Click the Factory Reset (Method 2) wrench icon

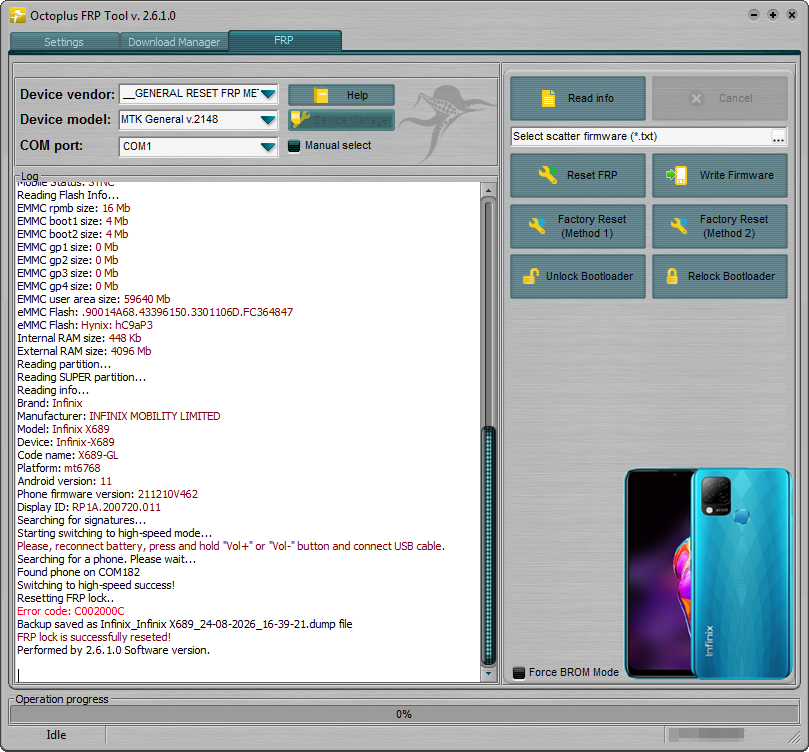[678, 226]
